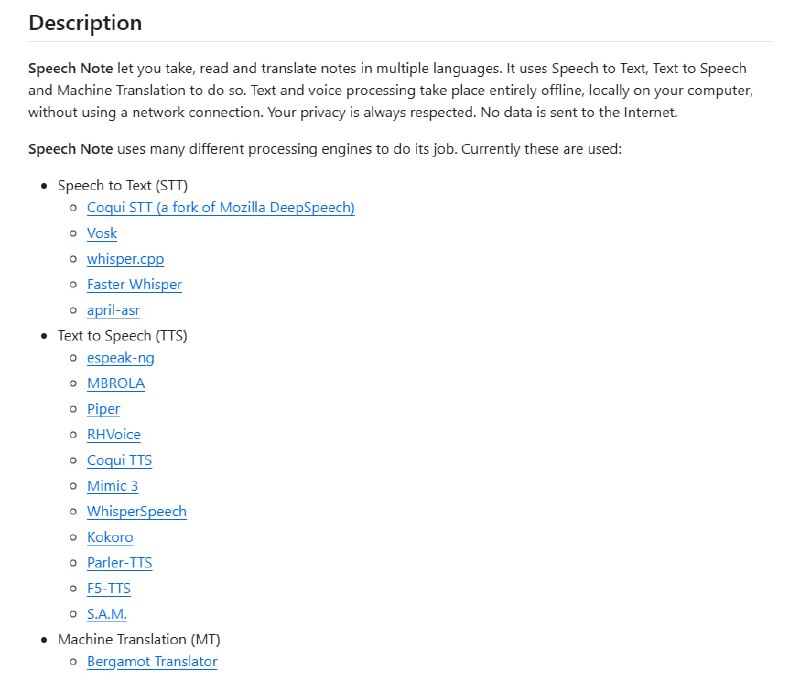Open the Parler-TTS link
Viewport: 800px width, 681px height.
[120, 563]
